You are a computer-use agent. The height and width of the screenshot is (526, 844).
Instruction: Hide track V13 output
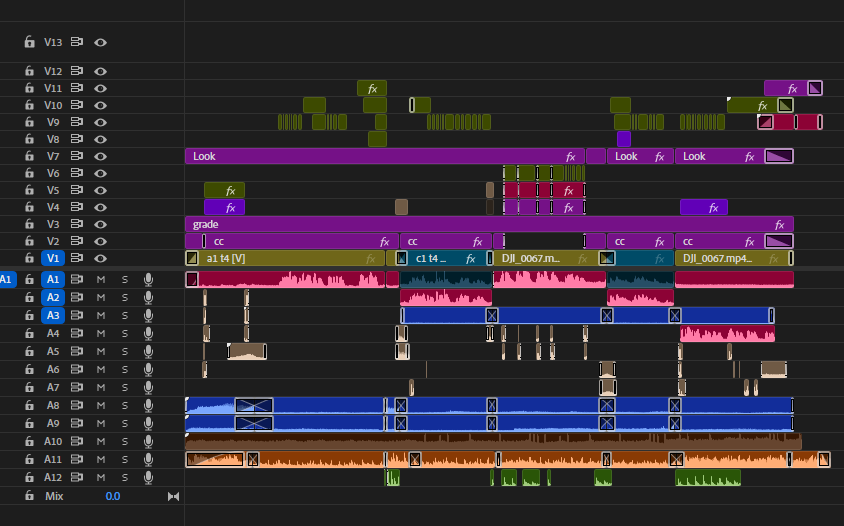100,42
